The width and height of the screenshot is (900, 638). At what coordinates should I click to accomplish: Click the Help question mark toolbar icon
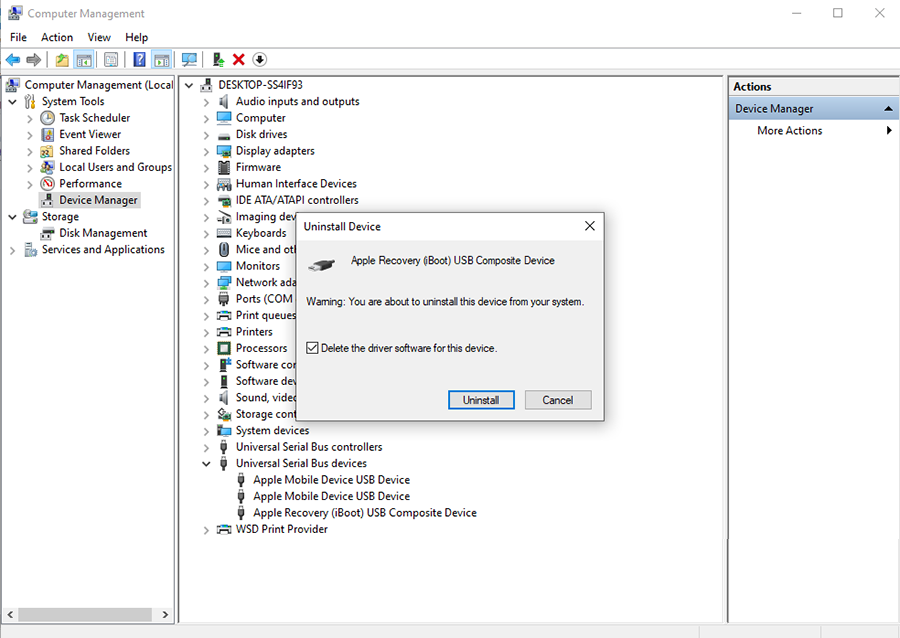(139, 60)
